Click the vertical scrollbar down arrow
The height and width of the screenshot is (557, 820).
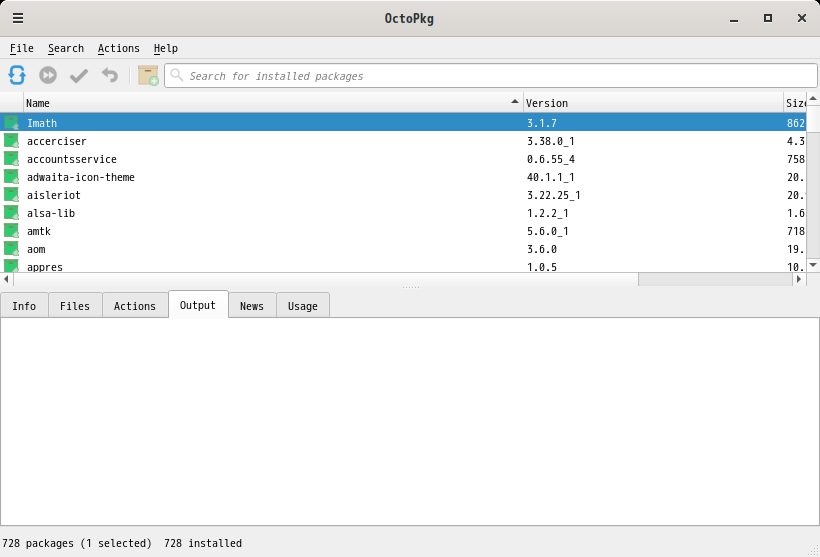[x=813, y=265]
